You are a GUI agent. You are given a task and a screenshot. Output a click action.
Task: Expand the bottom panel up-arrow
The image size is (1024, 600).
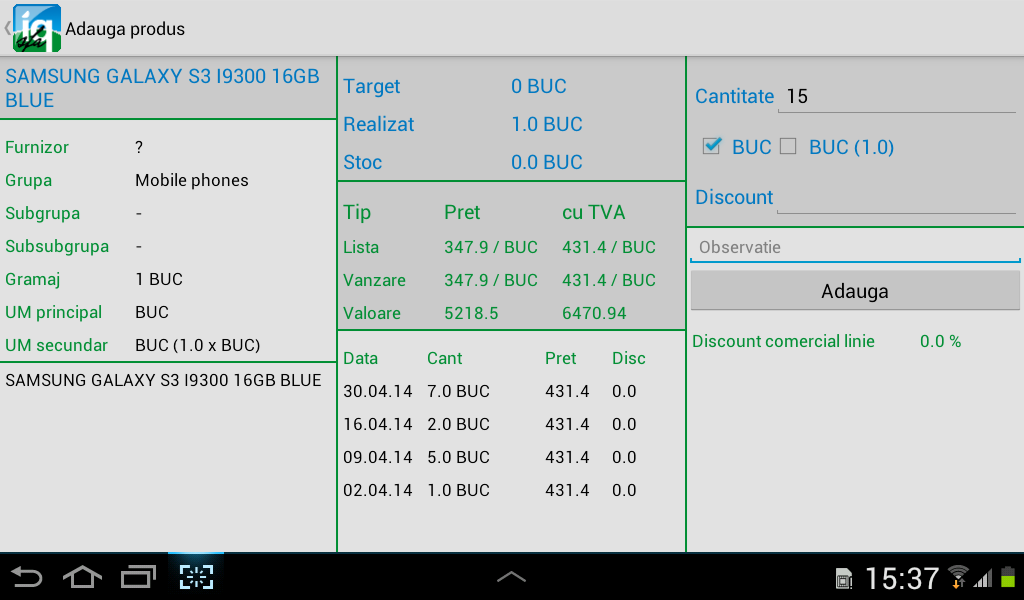coord(511,576)
